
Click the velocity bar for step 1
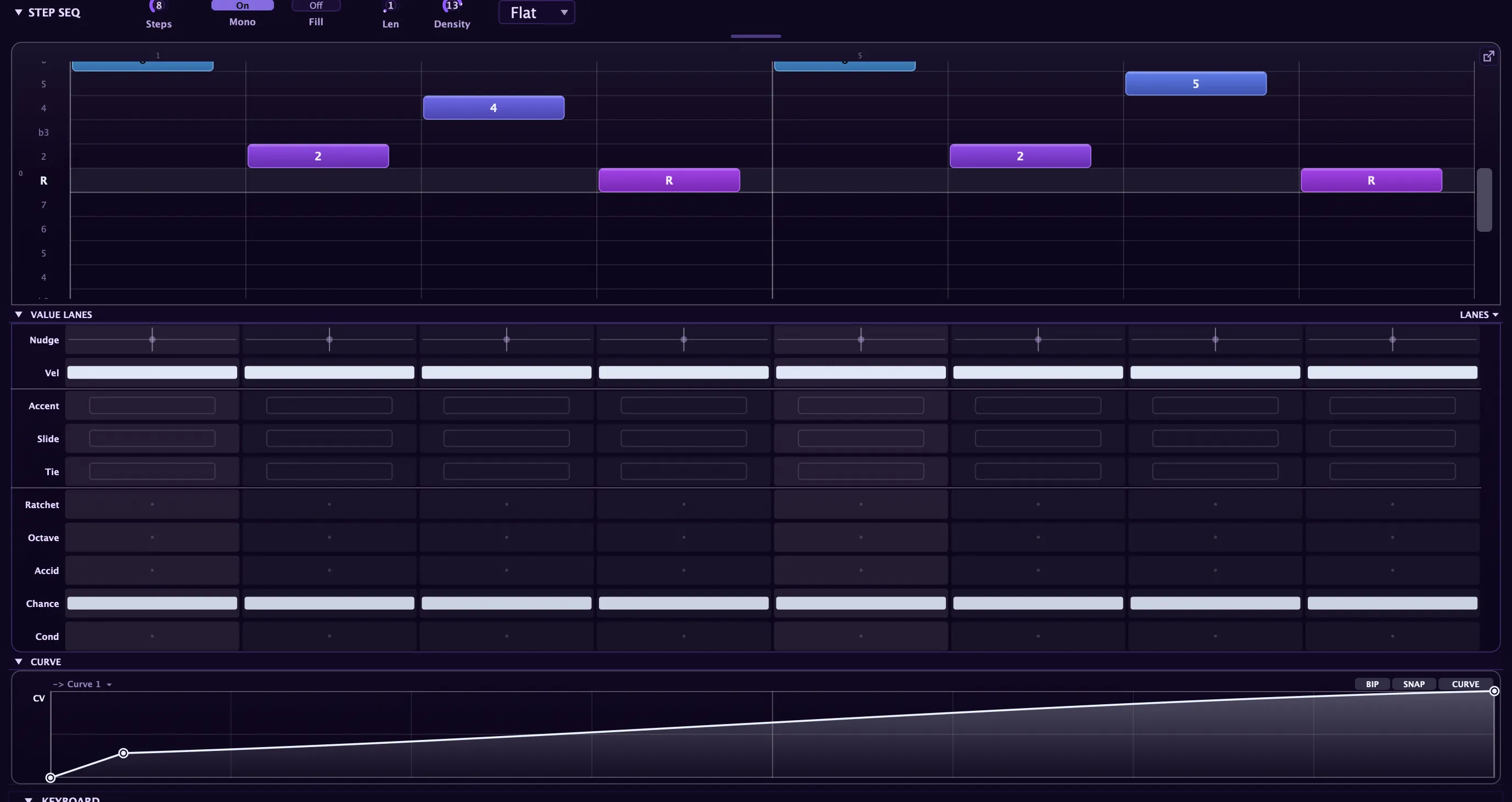tap(152, 372)
